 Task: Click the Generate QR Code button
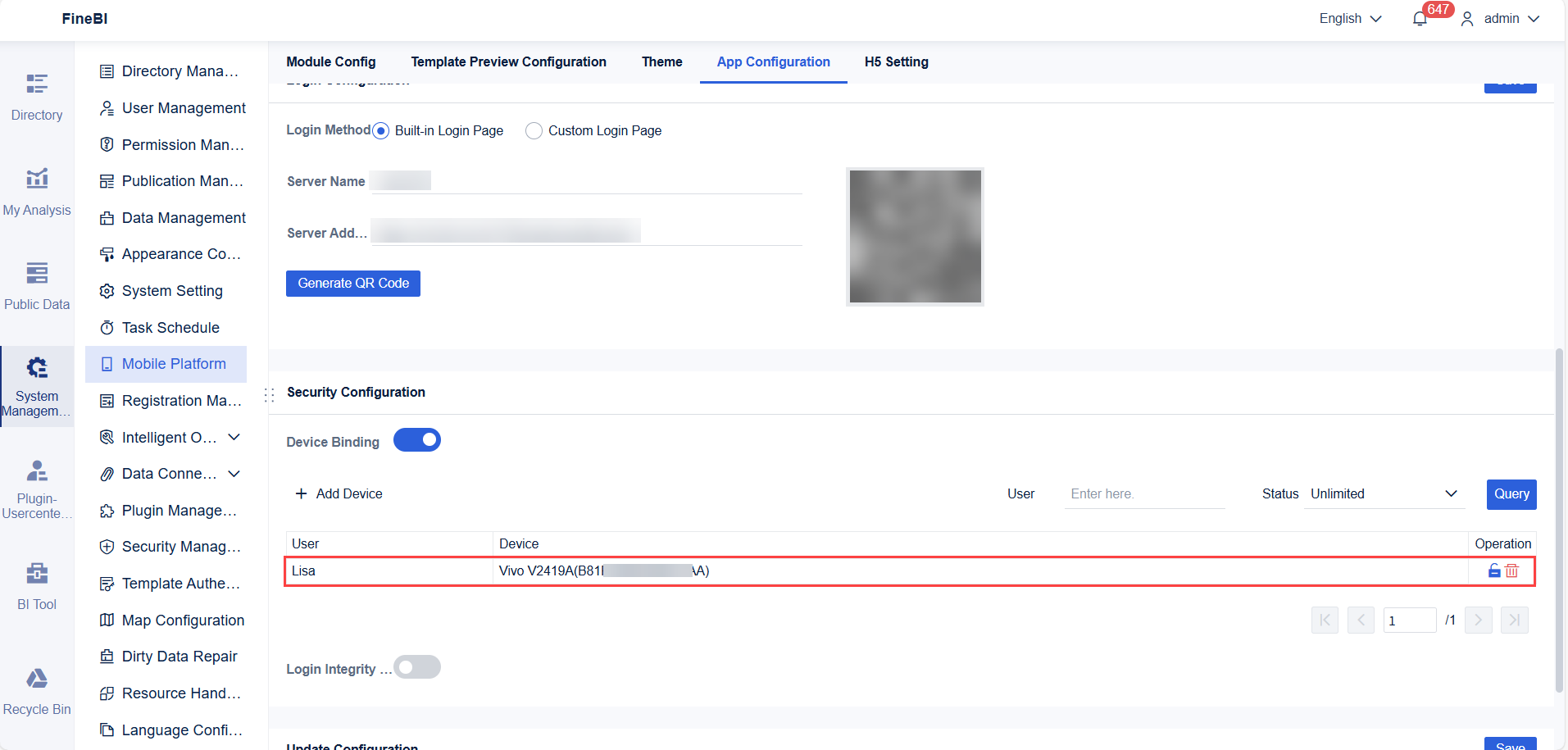click(x=352, y=283)
